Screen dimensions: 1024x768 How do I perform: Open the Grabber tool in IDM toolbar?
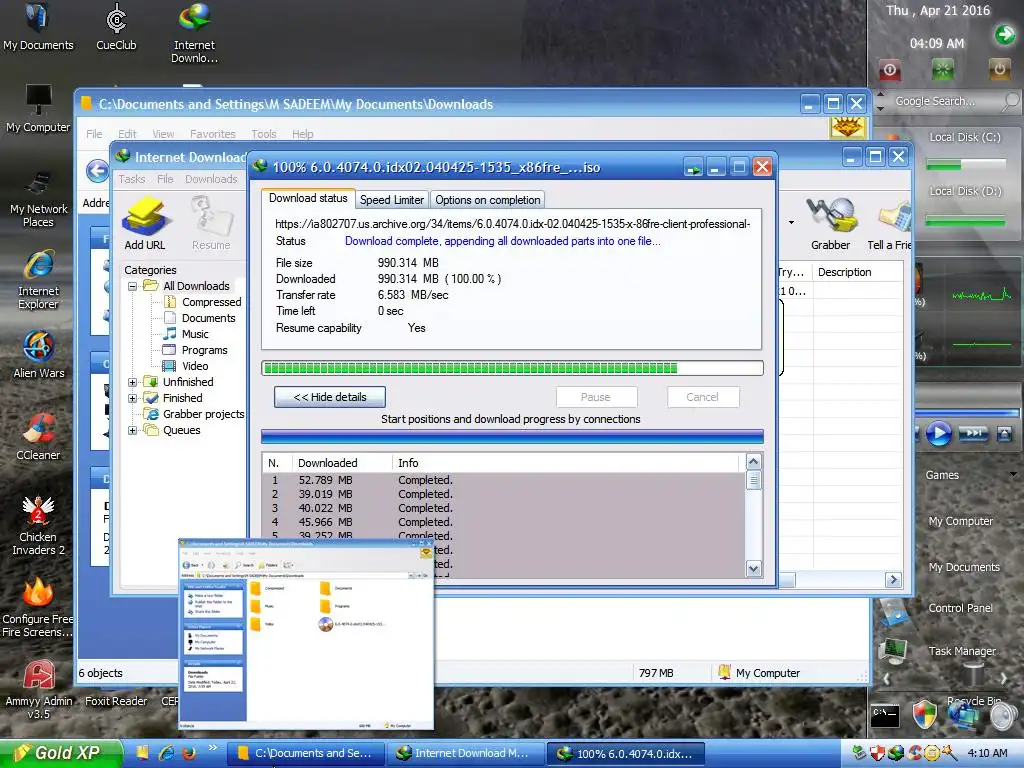coord(831,223)
